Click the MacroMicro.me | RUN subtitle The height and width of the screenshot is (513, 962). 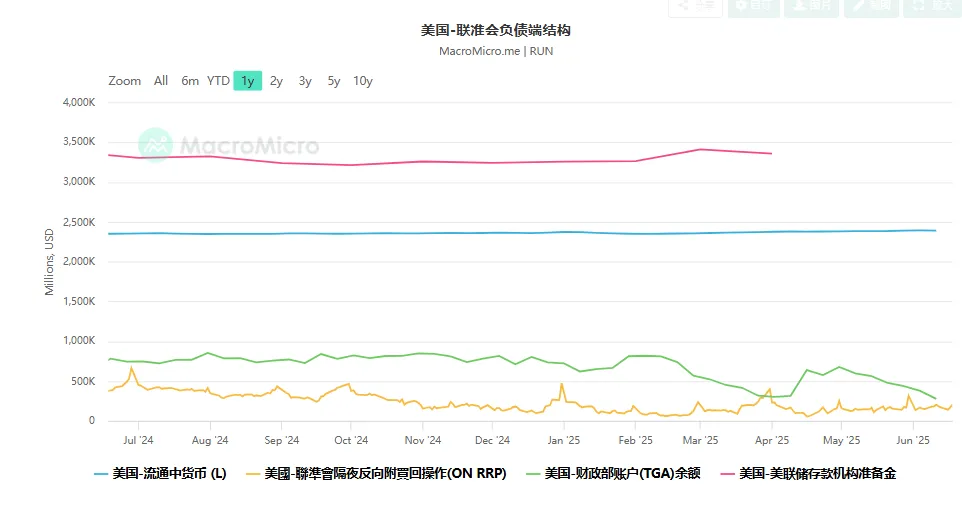(x=496, y=51)
